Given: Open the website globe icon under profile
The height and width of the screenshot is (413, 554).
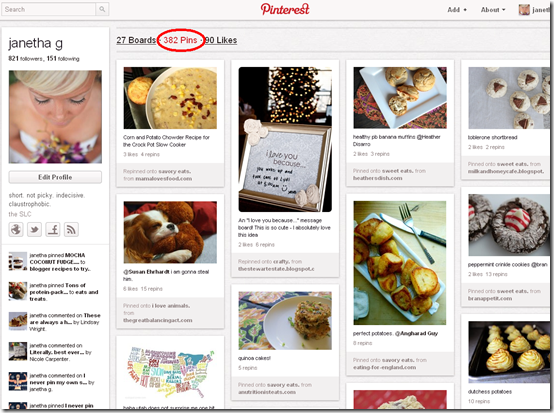Looking at the screenshot, I should coord(16,230).
